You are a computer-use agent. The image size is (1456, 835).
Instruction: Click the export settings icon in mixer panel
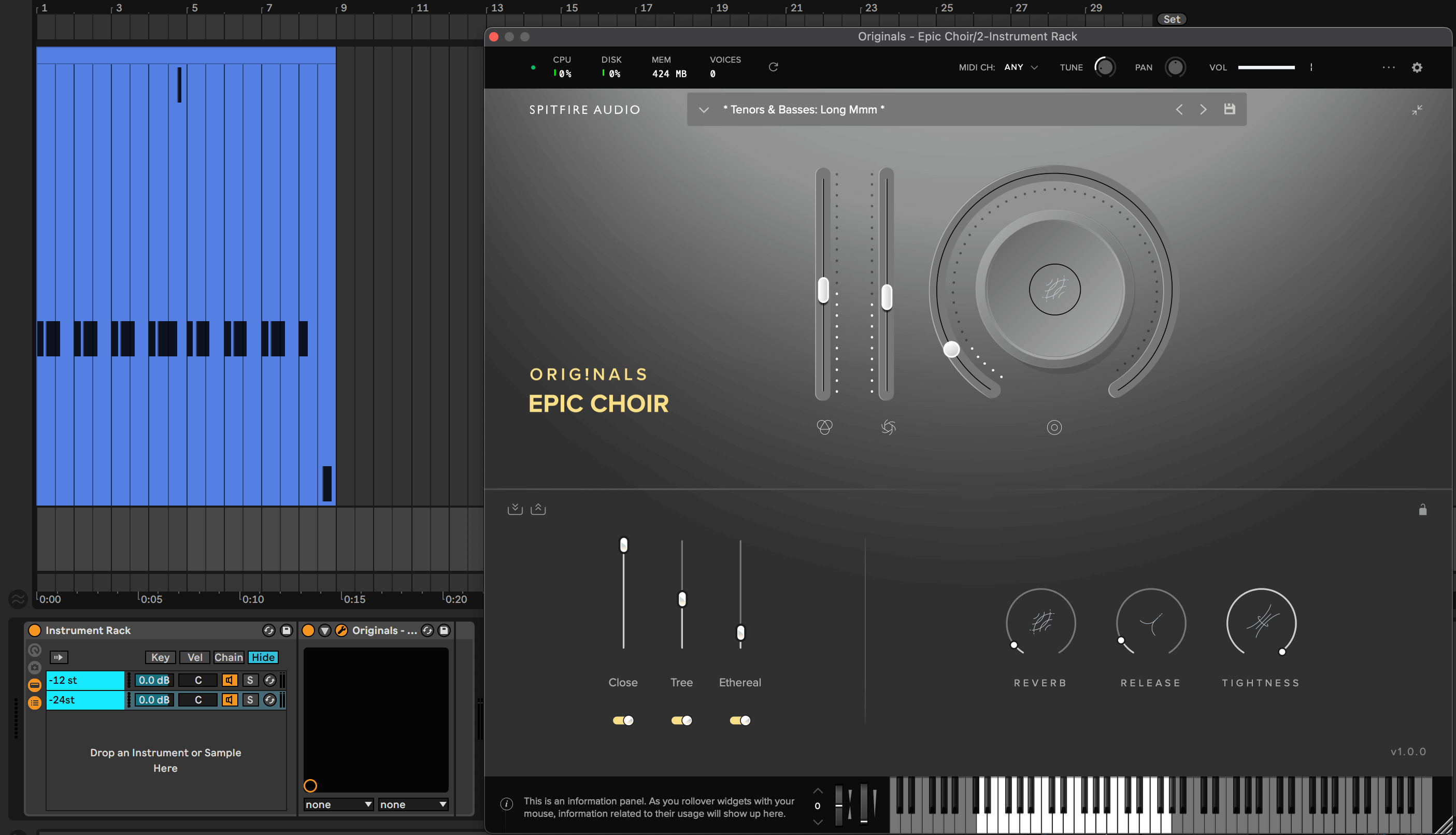(x=537, y=509)
